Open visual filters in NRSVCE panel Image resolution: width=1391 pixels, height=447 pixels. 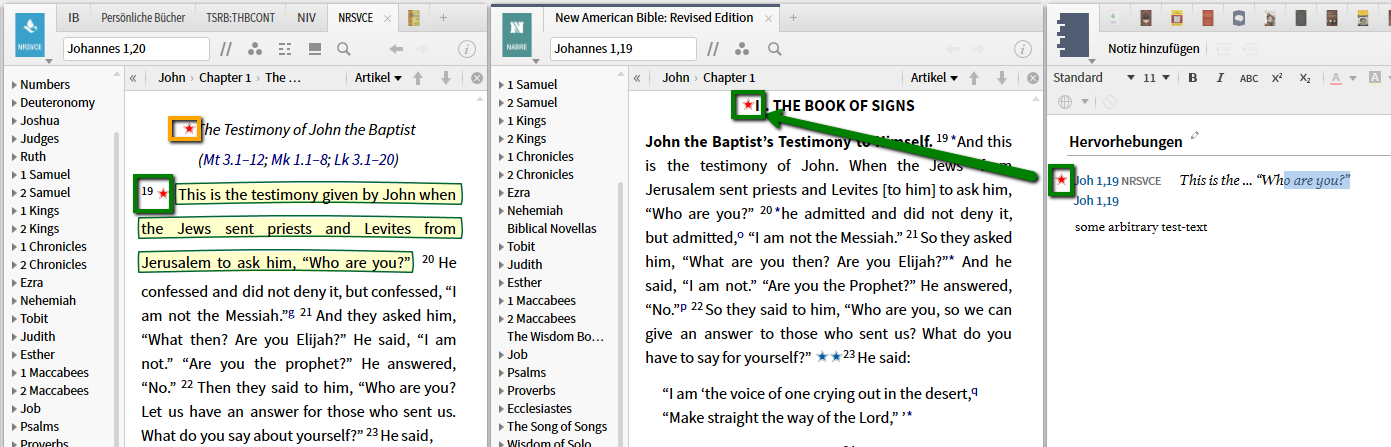(255, 49)
